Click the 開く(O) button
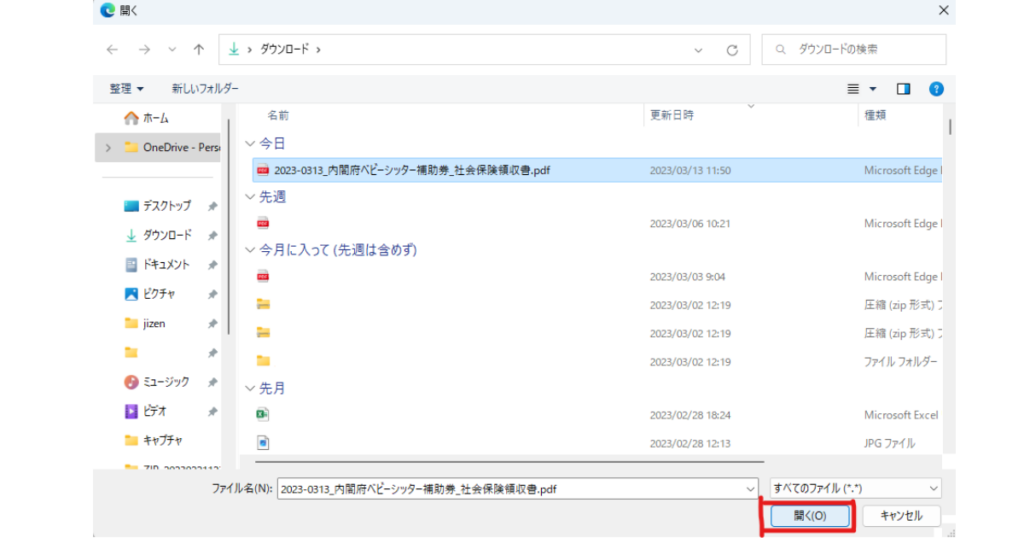The height and width of the screenshot is (538, 1024). (x=809, y=516)
